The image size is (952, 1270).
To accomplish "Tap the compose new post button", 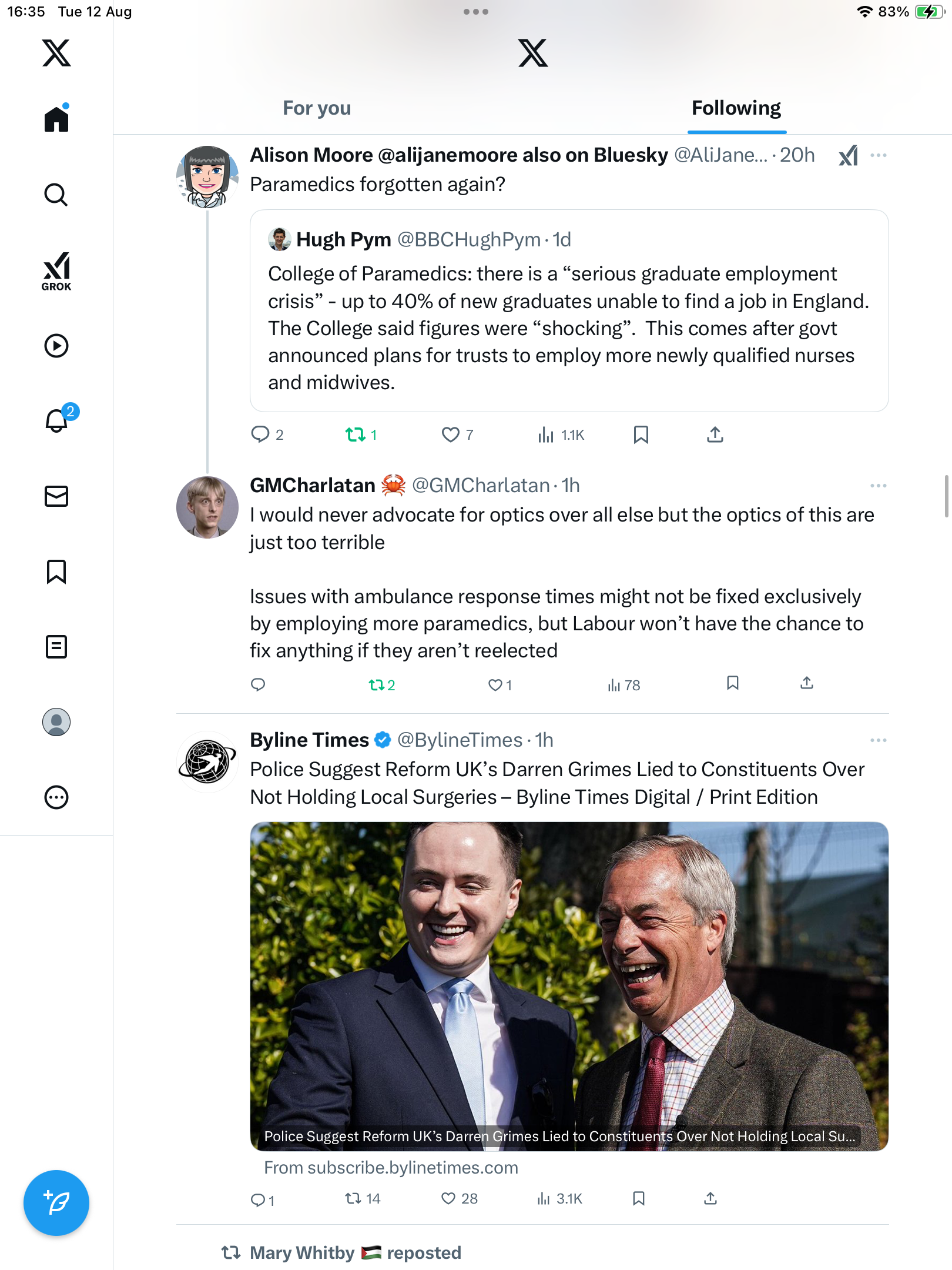I will [x=56, y=1203].
